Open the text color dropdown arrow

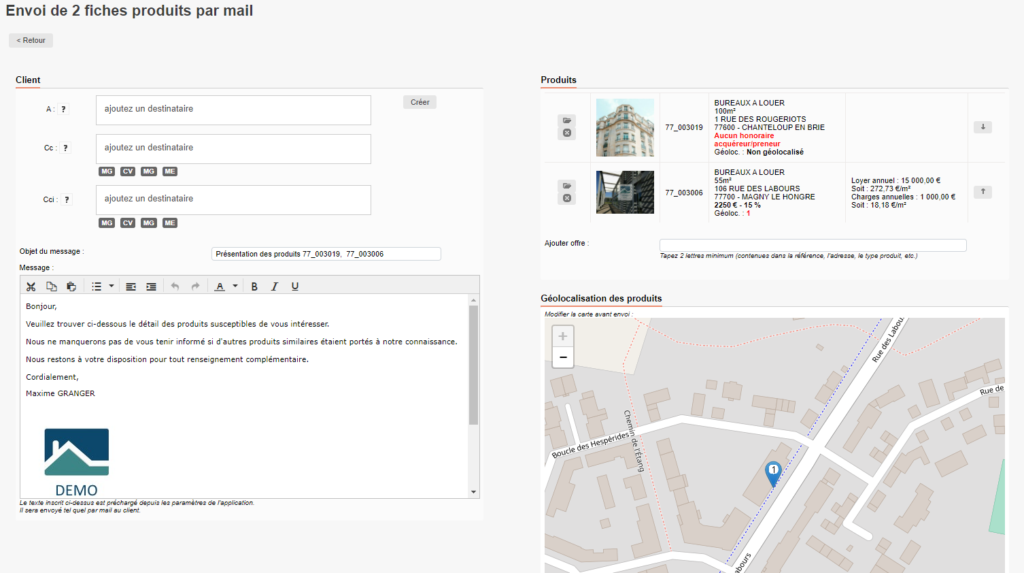tap(234, 287)
